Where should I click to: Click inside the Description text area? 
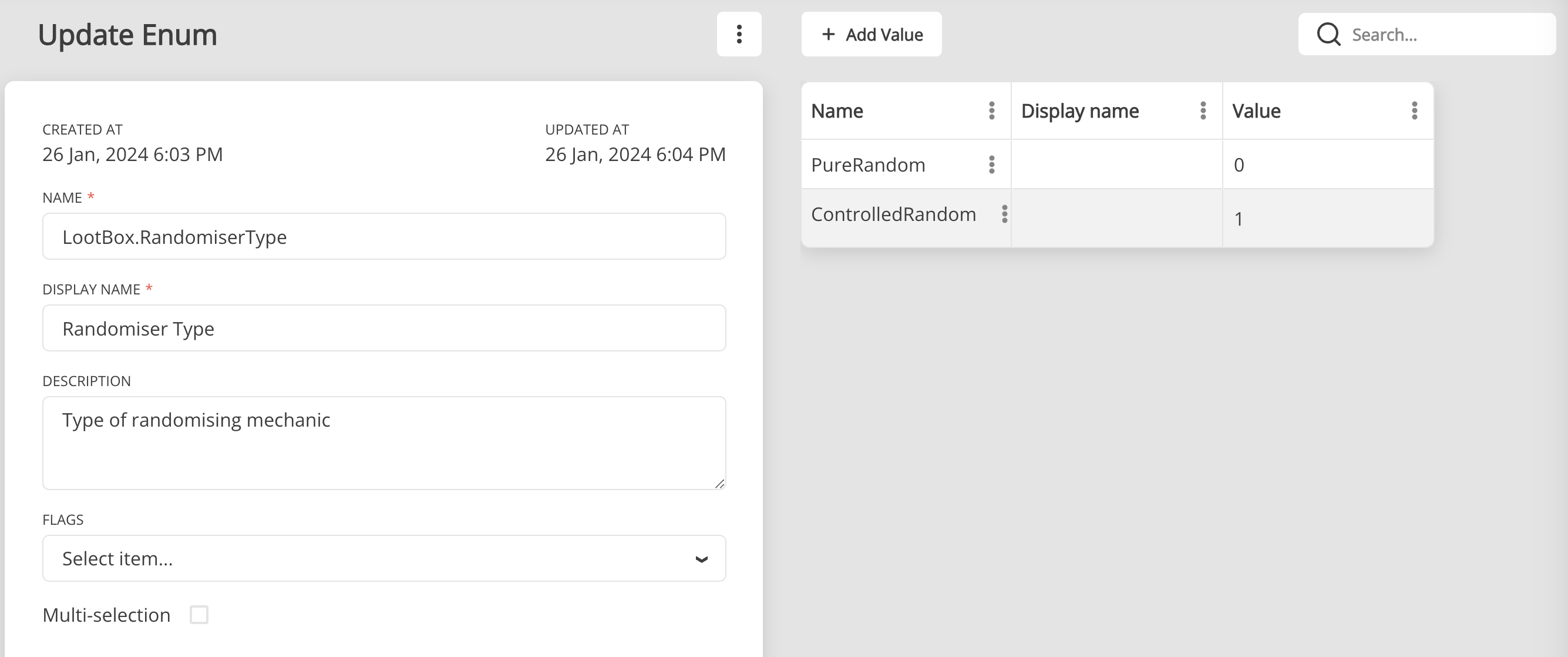point(383,443)
